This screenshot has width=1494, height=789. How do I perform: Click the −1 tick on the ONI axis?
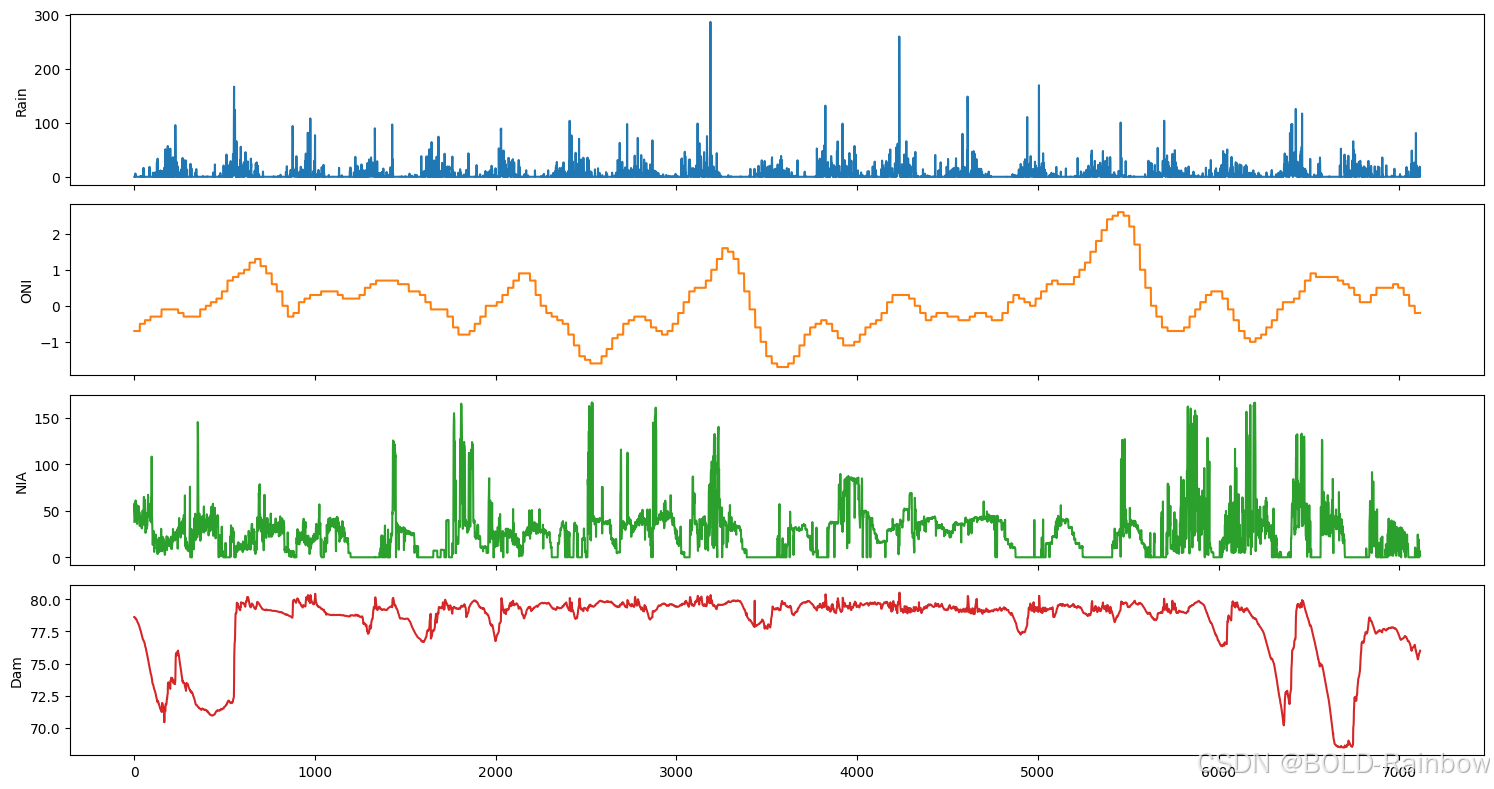(48, 343)
